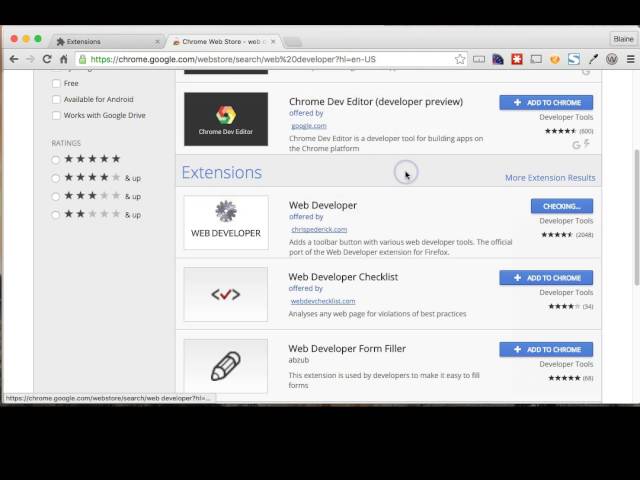Pick two stars & up rating

tap(56, 215)
